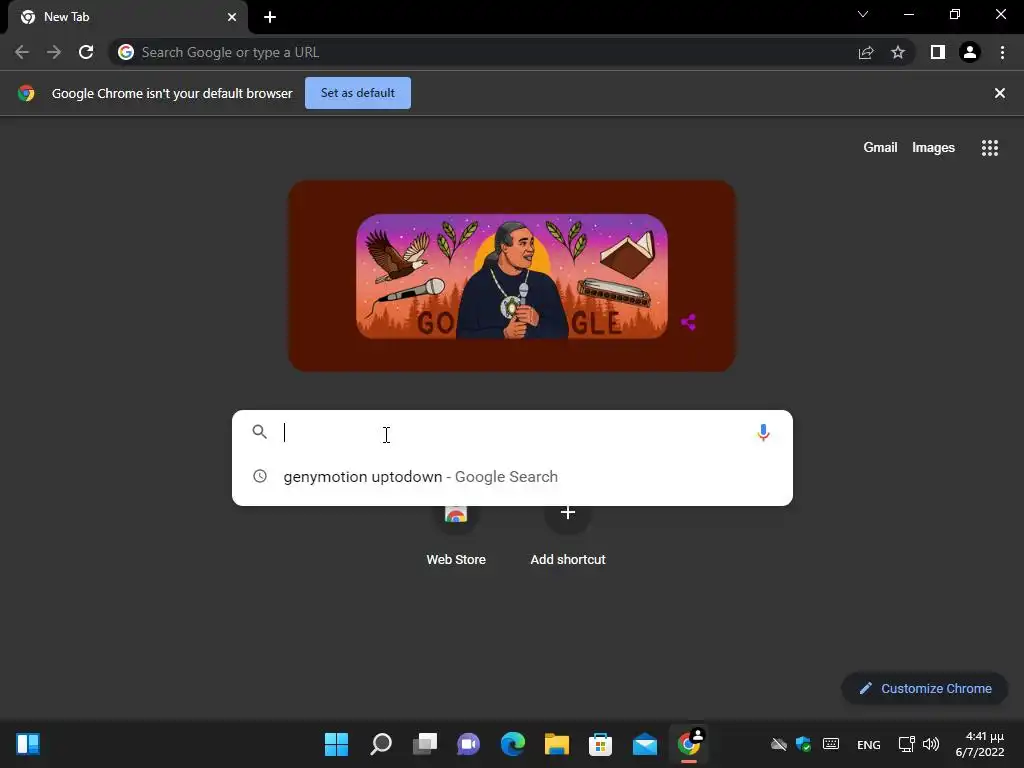
Task: Open the Google apps grid
Action: coord(990,148)
